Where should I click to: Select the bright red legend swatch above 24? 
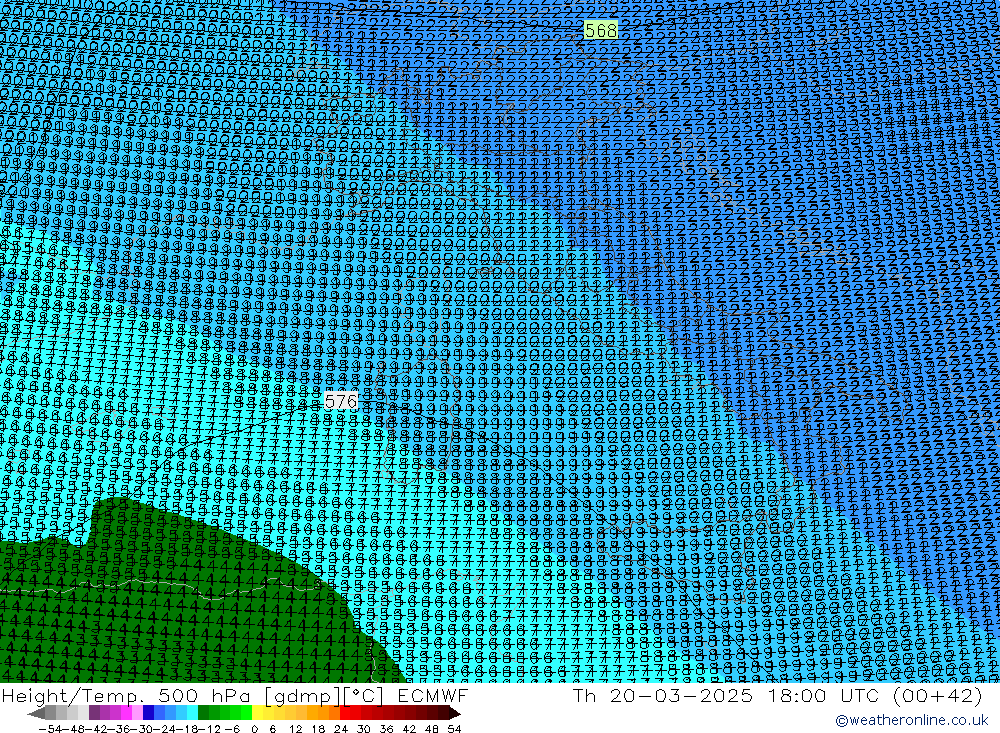coord(345,713)
